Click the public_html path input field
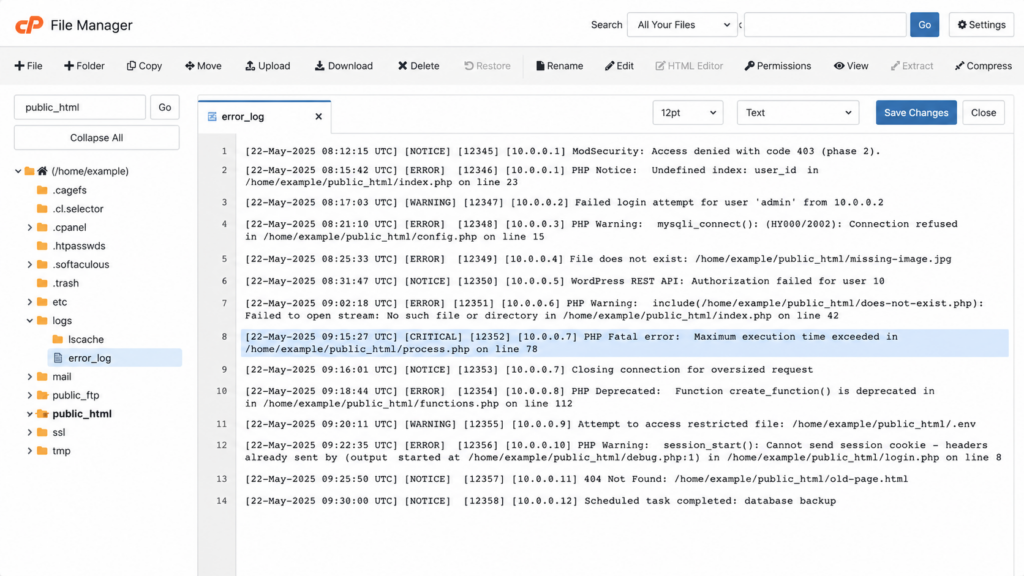Screen dimensions: 1024x576 coord(80,107)
